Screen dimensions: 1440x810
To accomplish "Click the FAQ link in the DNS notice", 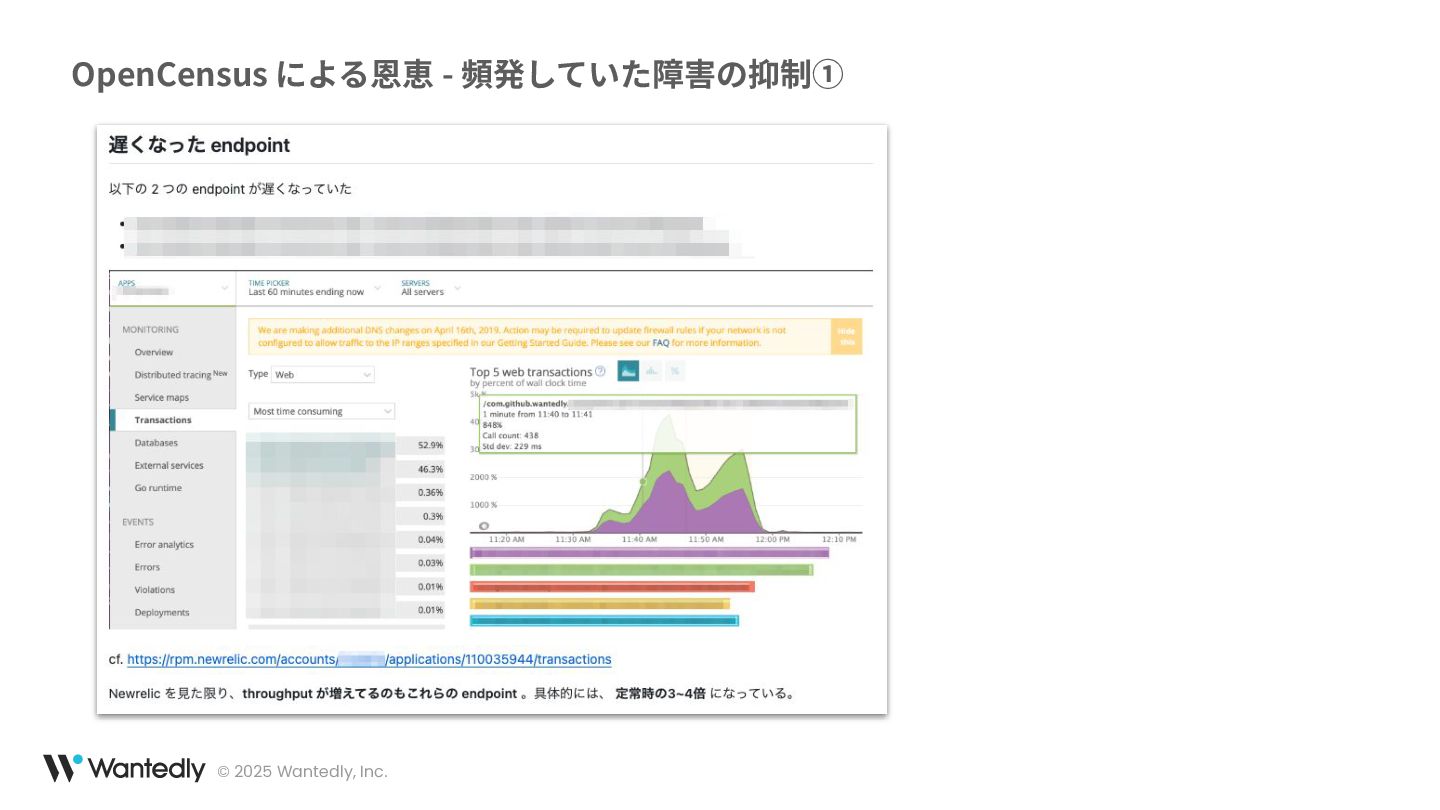I will [x=661, y=342].
